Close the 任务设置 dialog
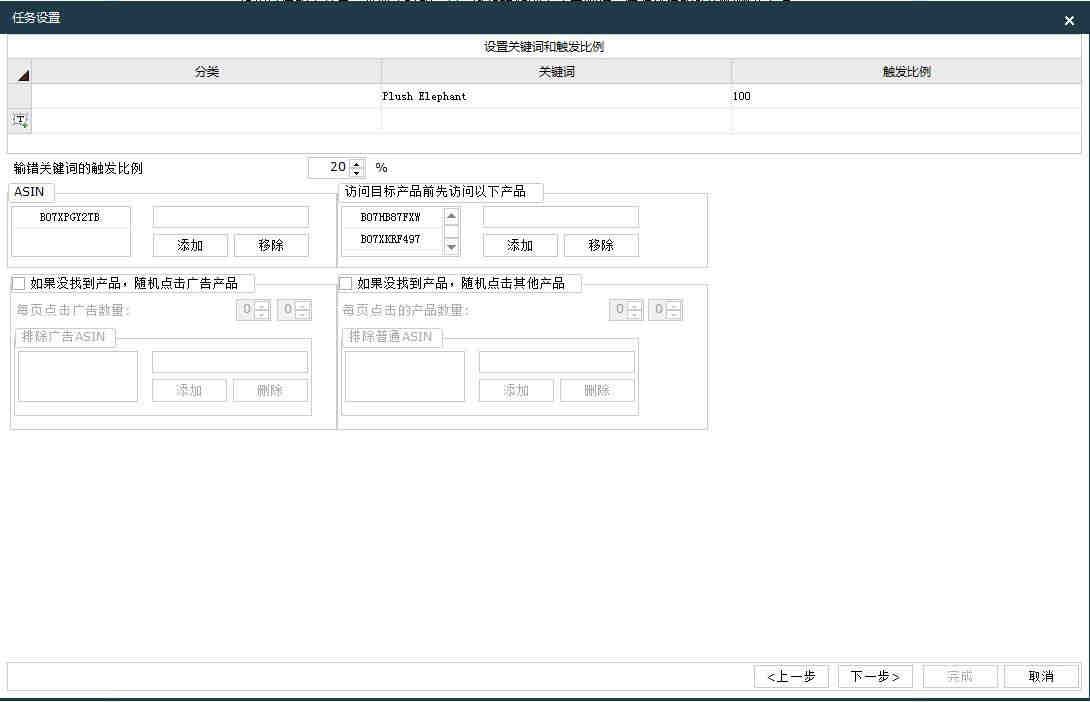The width and height of the screenshot is (1090, 702). [x=1069, y=21]
